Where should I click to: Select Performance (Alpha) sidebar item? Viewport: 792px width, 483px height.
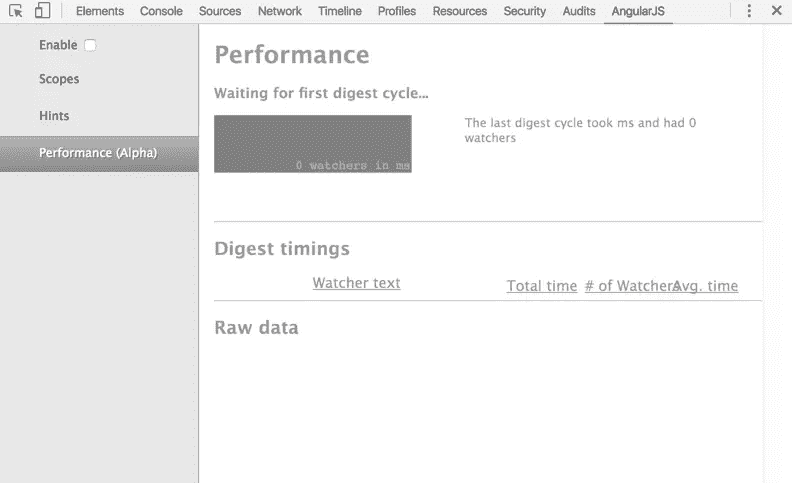[x=98, y=153]
